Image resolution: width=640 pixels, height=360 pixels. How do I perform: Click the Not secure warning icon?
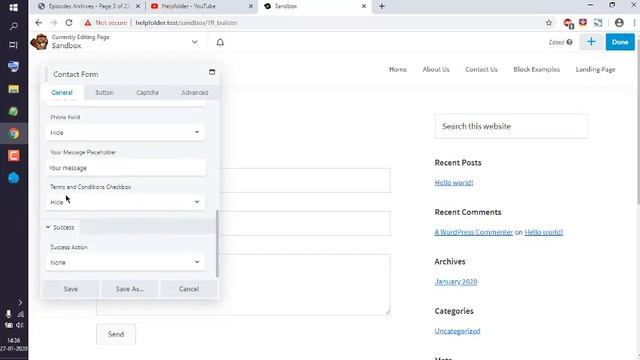pyautogui.click(x=87, y=23)
